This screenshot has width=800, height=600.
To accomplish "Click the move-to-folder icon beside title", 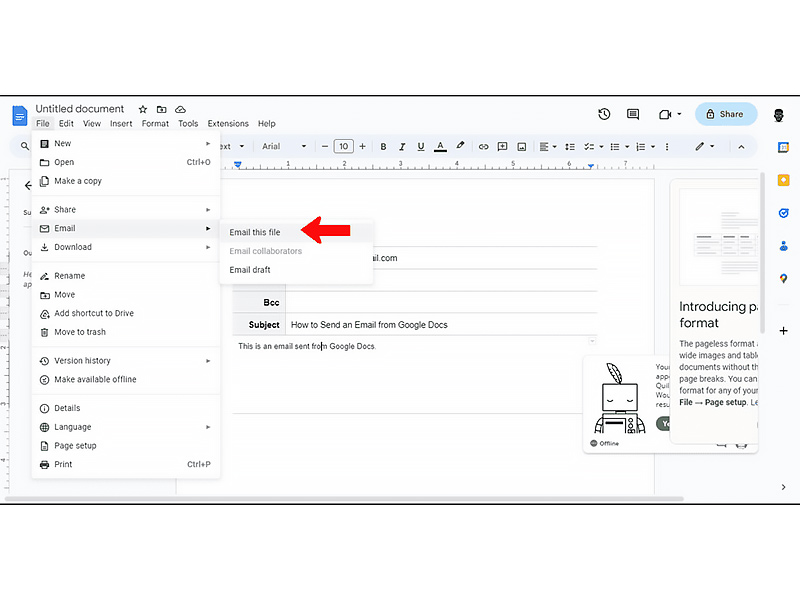I will coord(161,109).
